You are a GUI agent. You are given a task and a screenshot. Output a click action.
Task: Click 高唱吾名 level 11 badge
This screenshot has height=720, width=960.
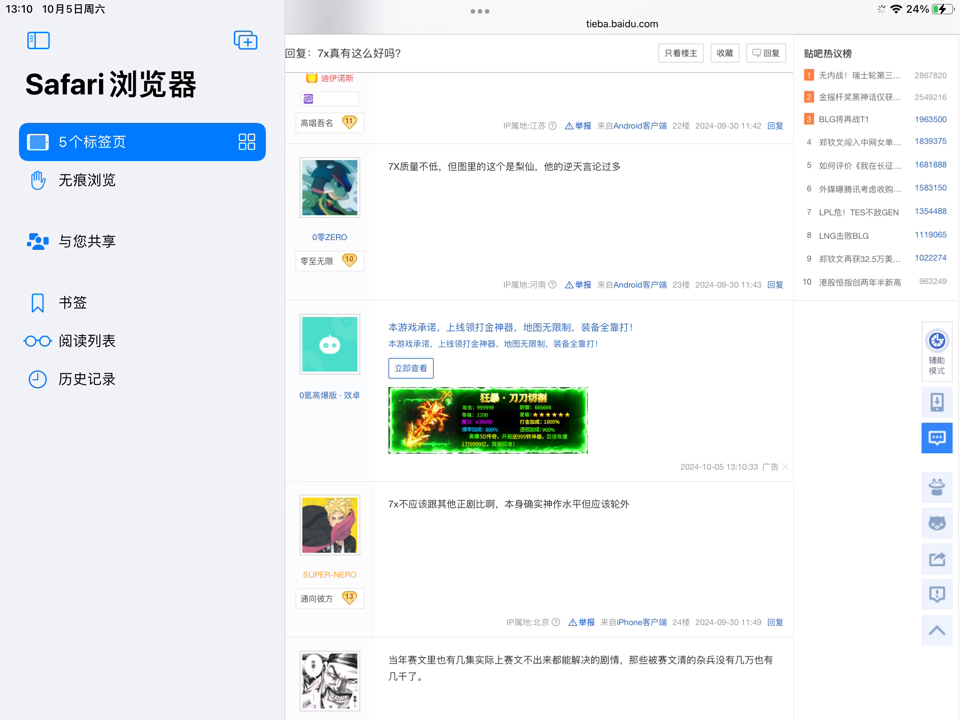pyautogui.click(x=329, y=123)
